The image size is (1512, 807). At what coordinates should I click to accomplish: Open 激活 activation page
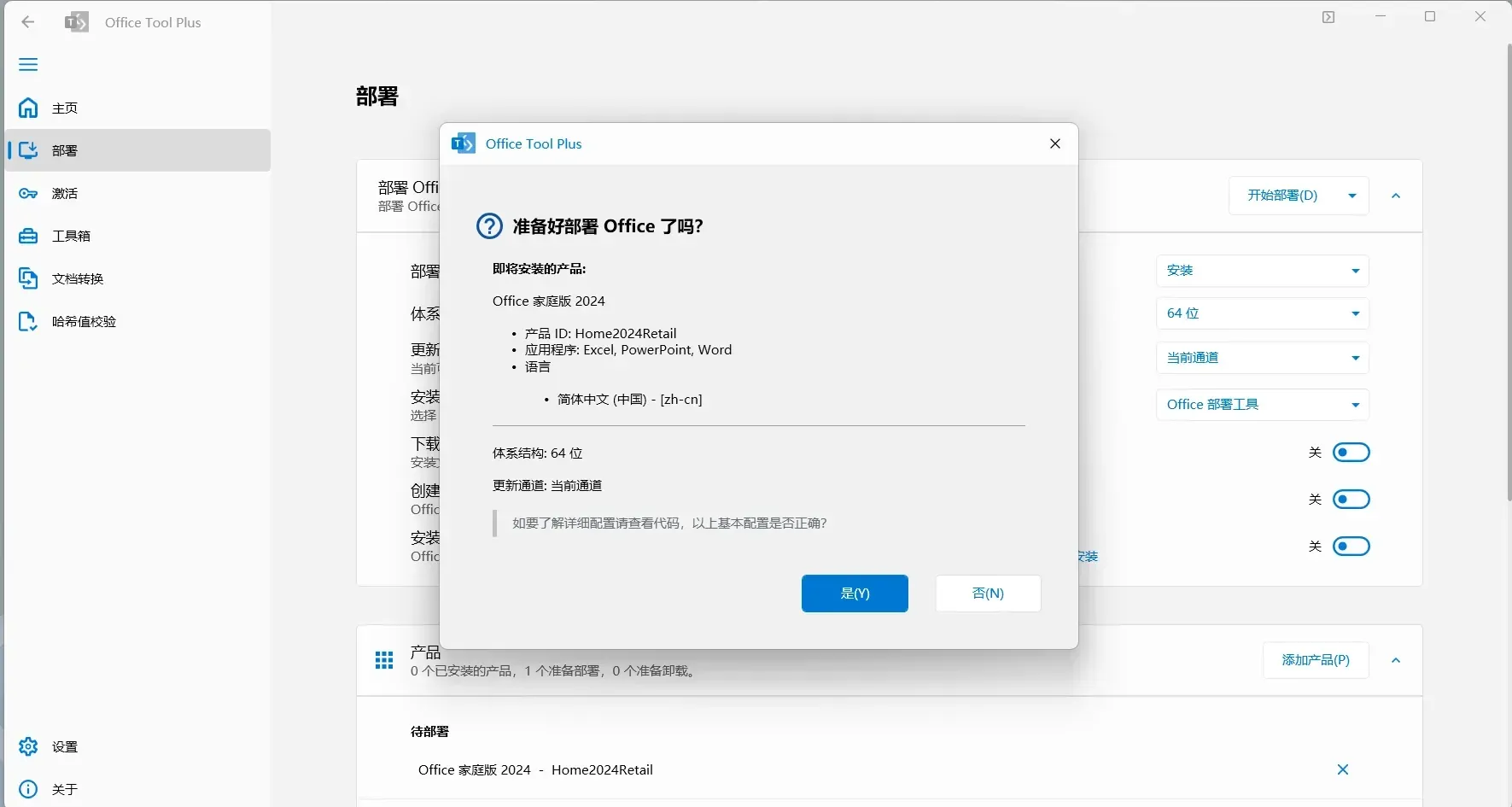tap(137, 193)
